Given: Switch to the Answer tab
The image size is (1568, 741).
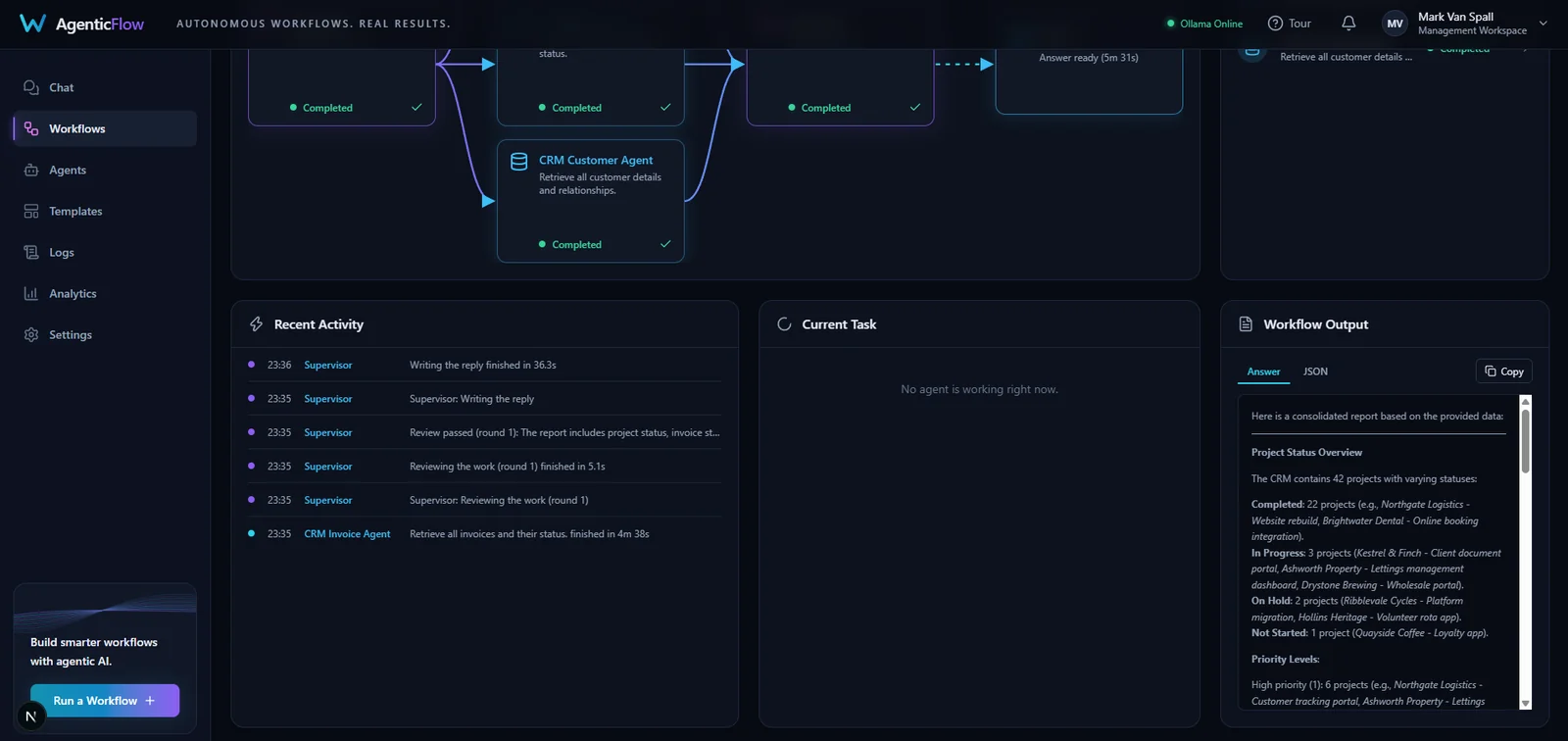Looking at the screenshot, I should click(1263, 371).
